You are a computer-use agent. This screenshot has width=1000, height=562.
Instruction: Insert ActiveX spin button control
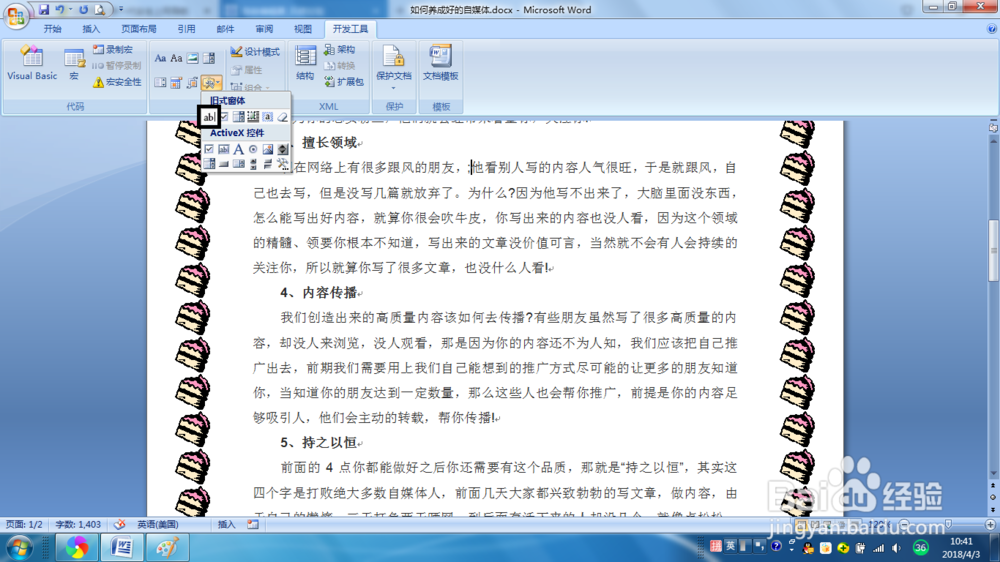(283, 149)
